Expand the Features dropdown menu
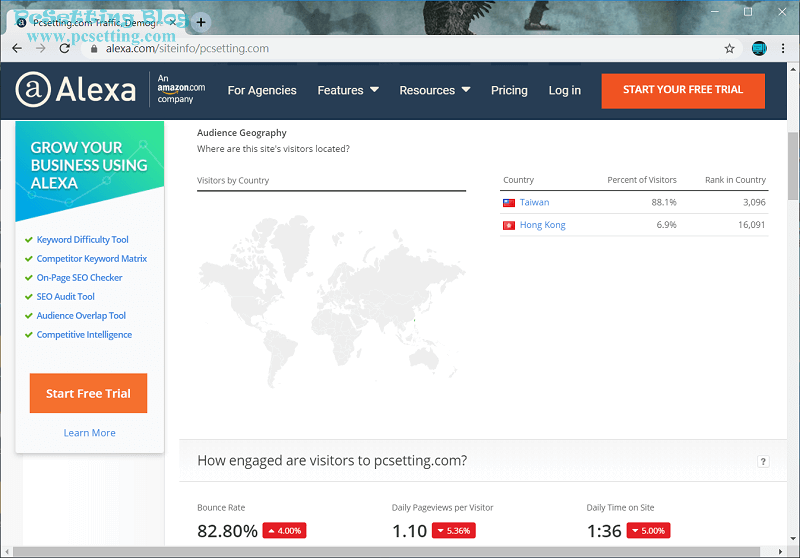Screen dimensions: 800x558 point(348,90)
